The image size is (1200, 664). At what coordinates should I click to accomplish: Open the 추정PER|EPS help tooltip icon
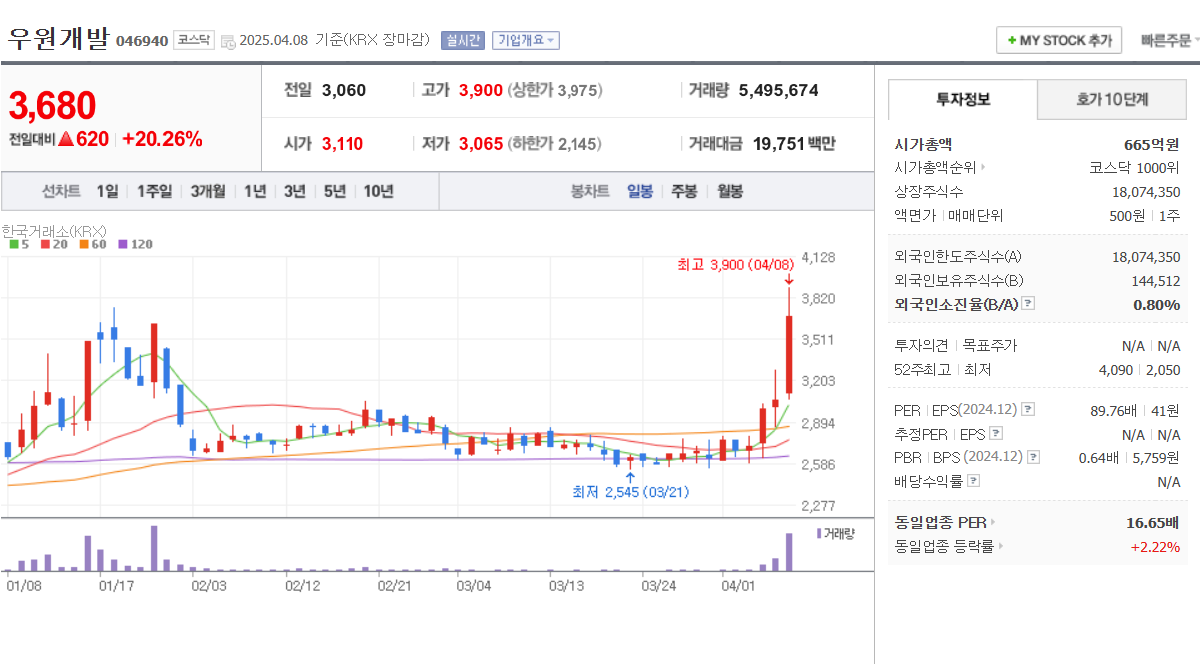[x=994, y=434]
